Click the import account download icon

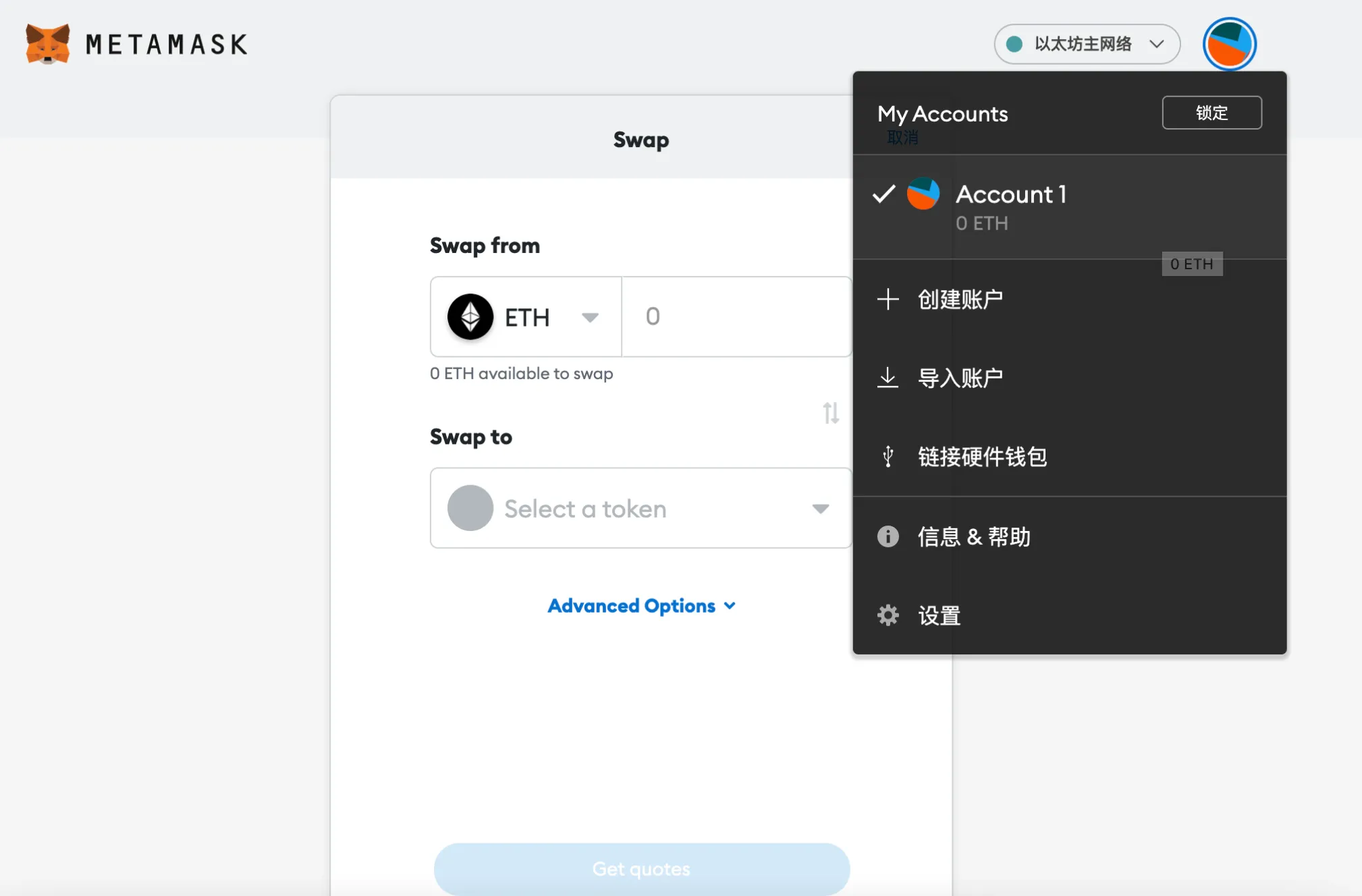886,378
